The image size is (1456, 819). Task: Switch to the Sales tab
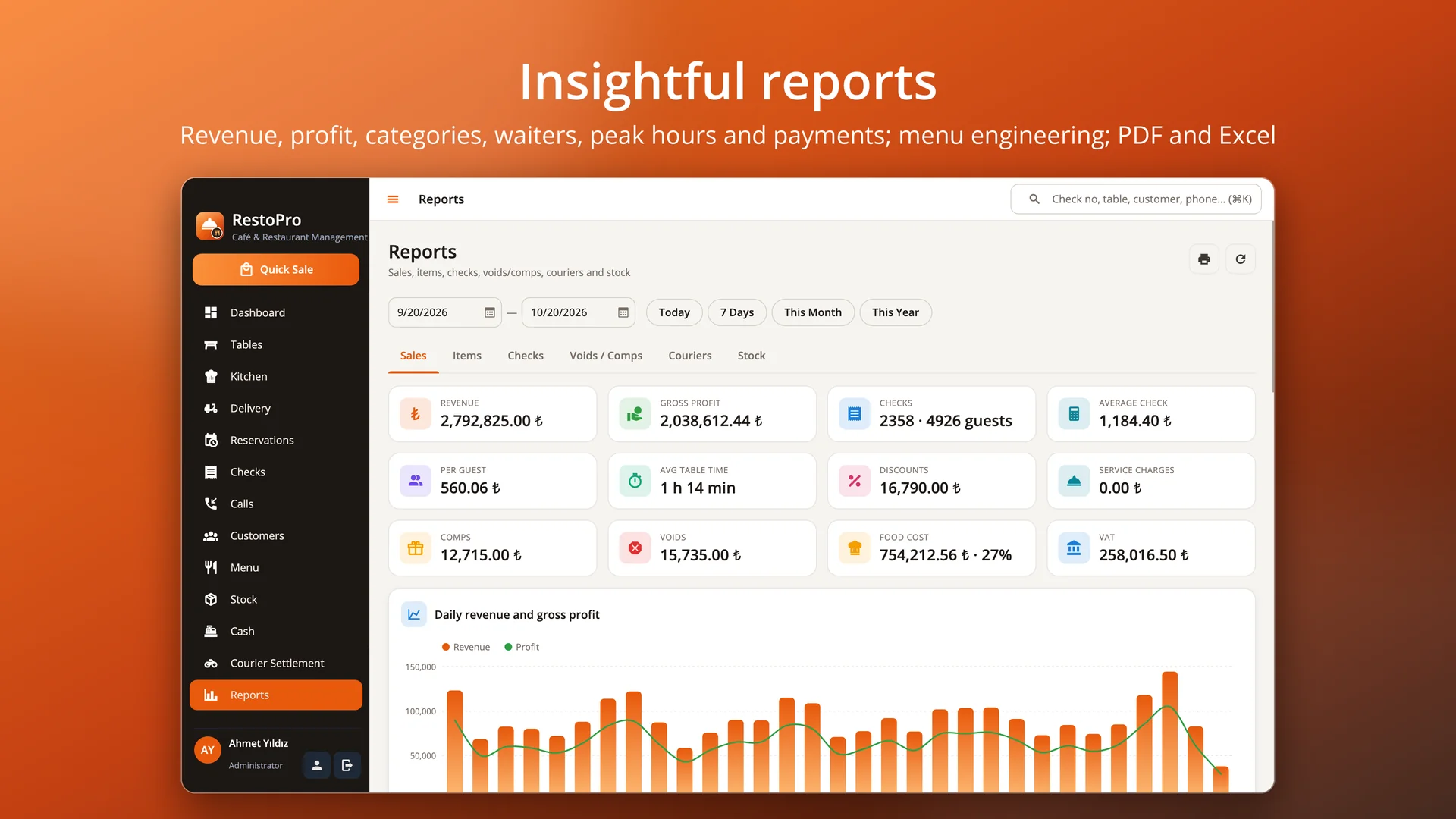413,356
